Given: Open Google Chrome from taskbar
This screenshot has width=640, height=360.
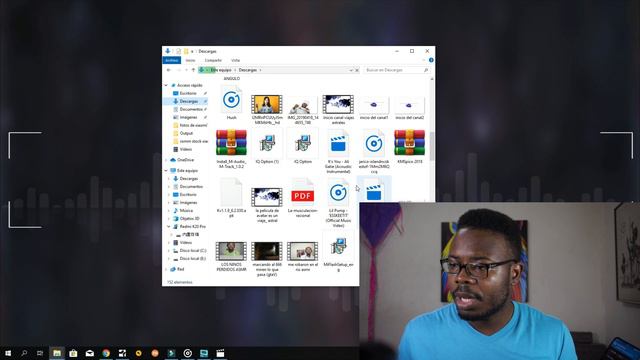Looking at the screenshot, I should click(x=106, y=353).
